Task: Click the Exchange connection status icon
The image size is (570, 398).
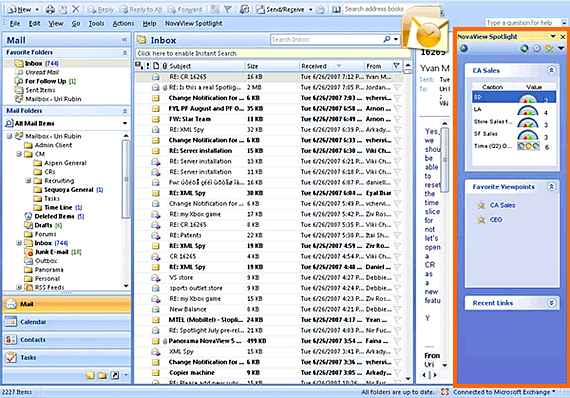Action: click(445, 392)
